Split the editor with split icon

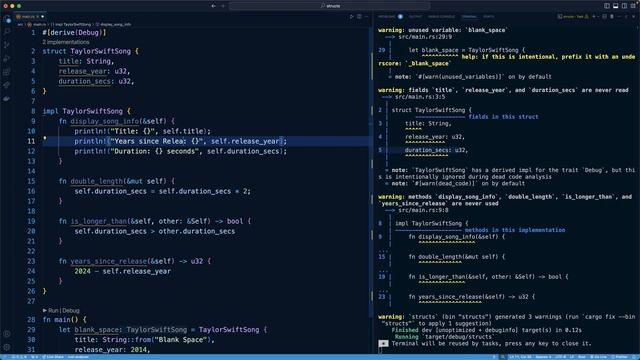click(359, 17)
